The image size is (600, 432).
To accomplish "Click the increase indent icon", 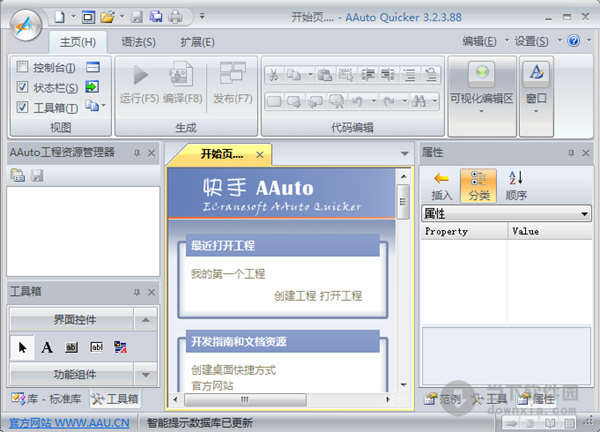I will pos(368,75).
